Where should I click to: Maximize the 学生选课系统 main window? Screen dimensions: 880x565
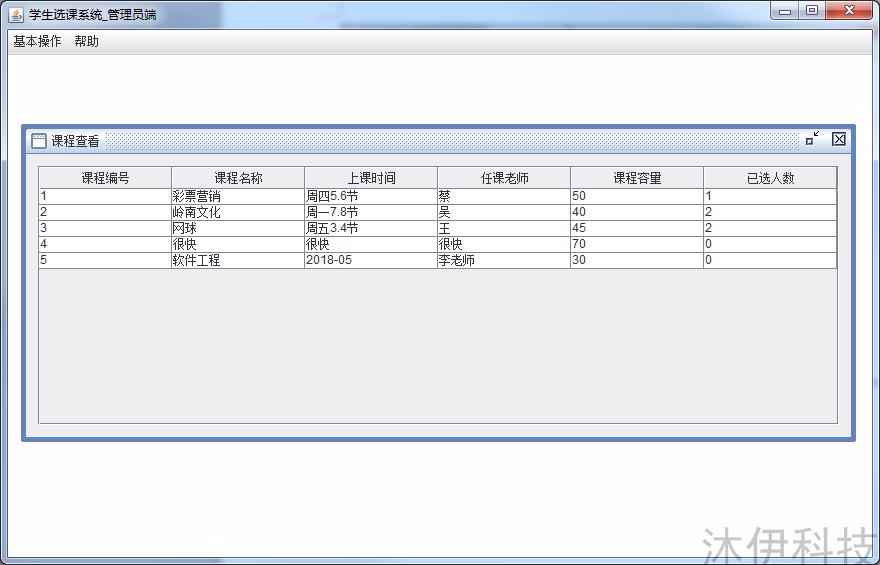tap(812, 11)
